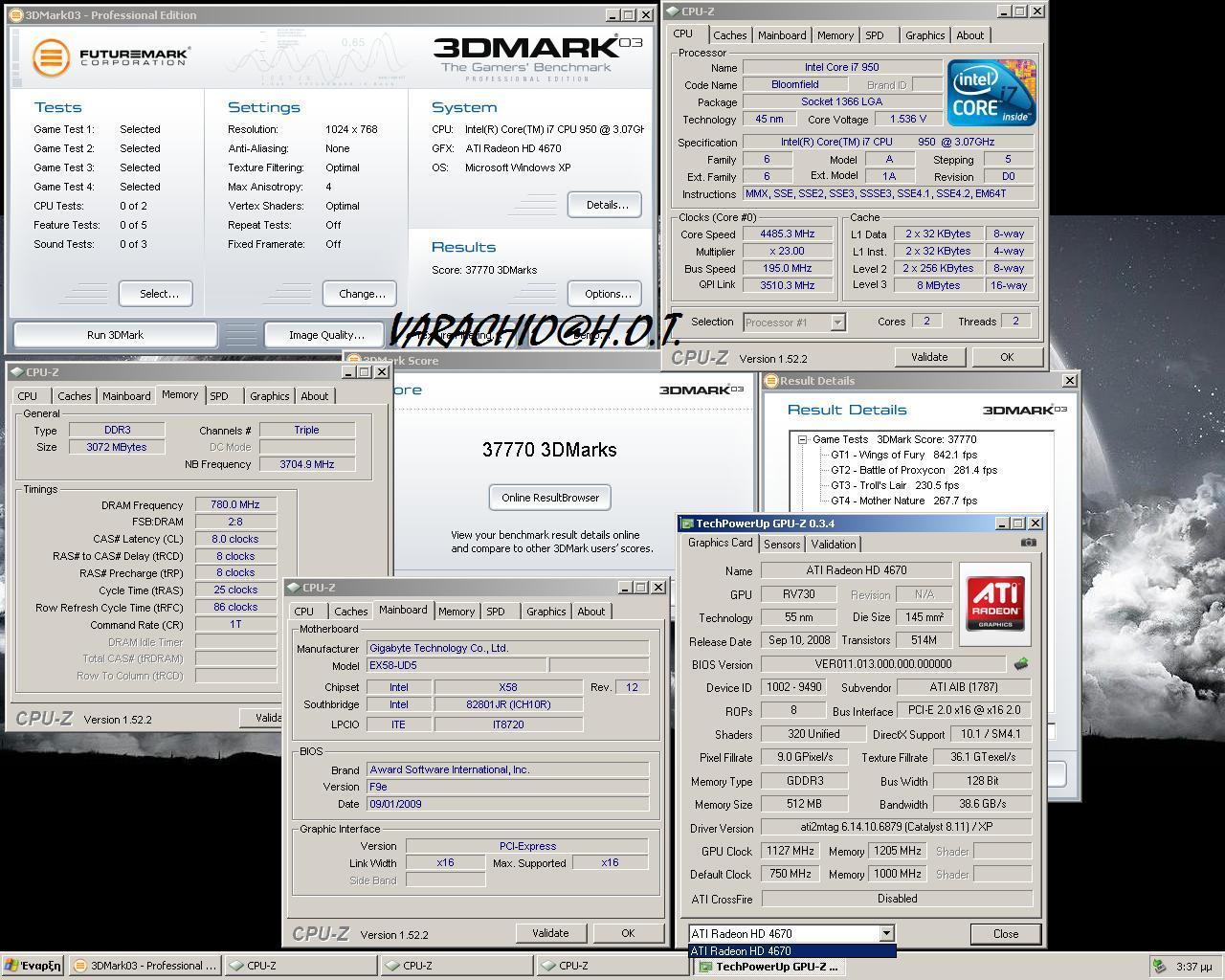Click GPU Clock value 1127 MHz
The image size is (1225, 980).
coord(791,851)
